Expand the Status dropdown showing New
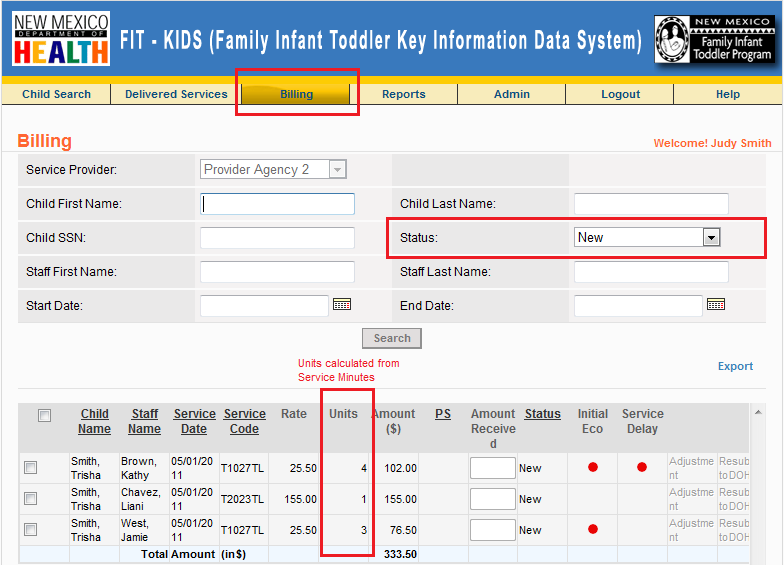The width and height of the screenshot is (784, 565). click(x=711, y=238)
